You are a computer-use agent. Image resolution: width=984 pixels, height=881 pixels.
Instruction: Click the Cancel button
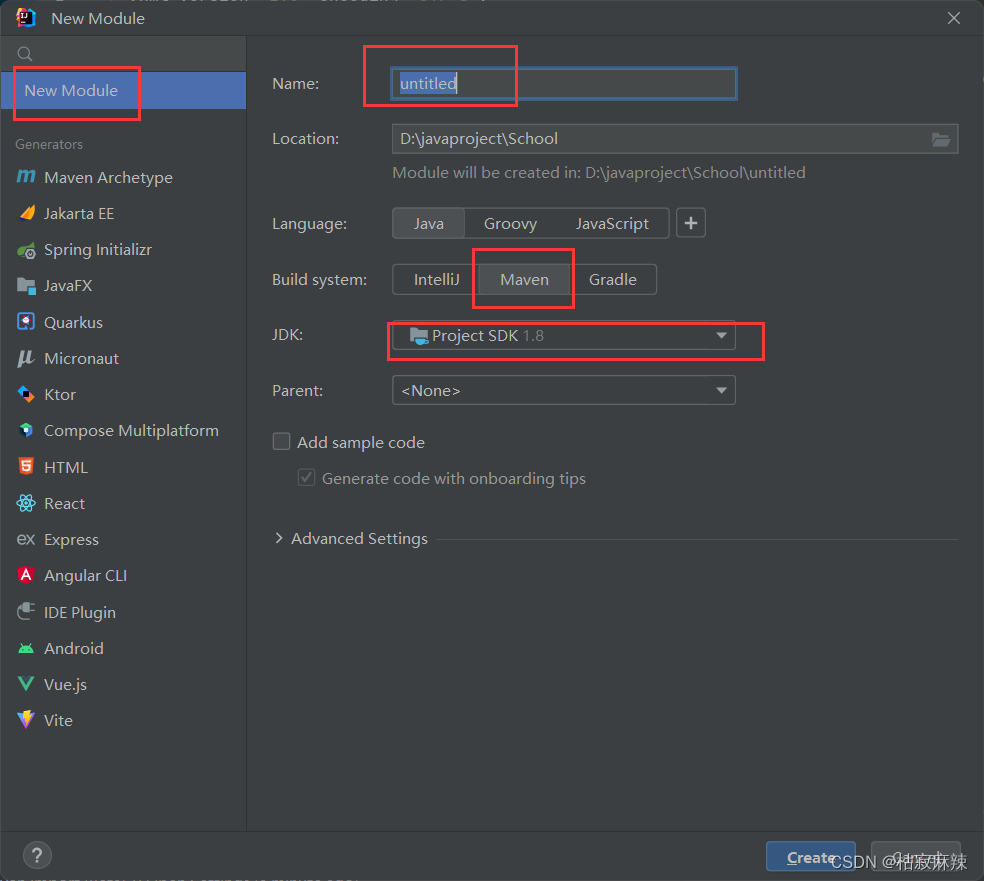click(x=916, y=857)
